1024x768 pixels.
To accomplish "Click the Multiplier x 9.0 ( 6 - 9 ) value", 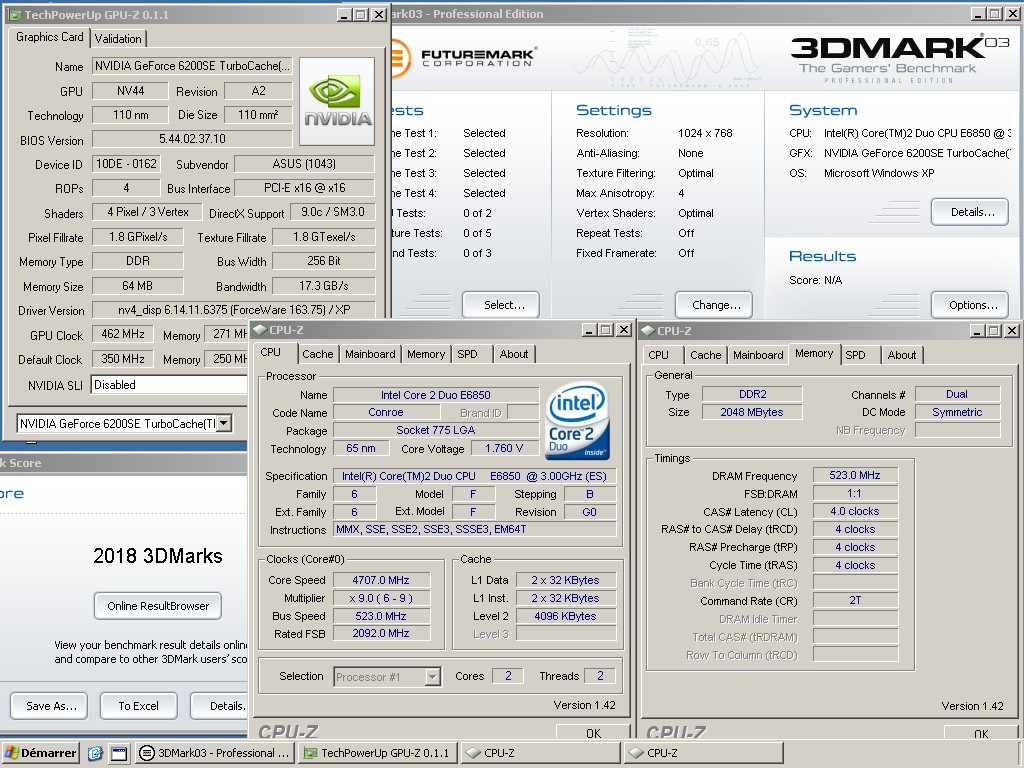I will [381, 598].
